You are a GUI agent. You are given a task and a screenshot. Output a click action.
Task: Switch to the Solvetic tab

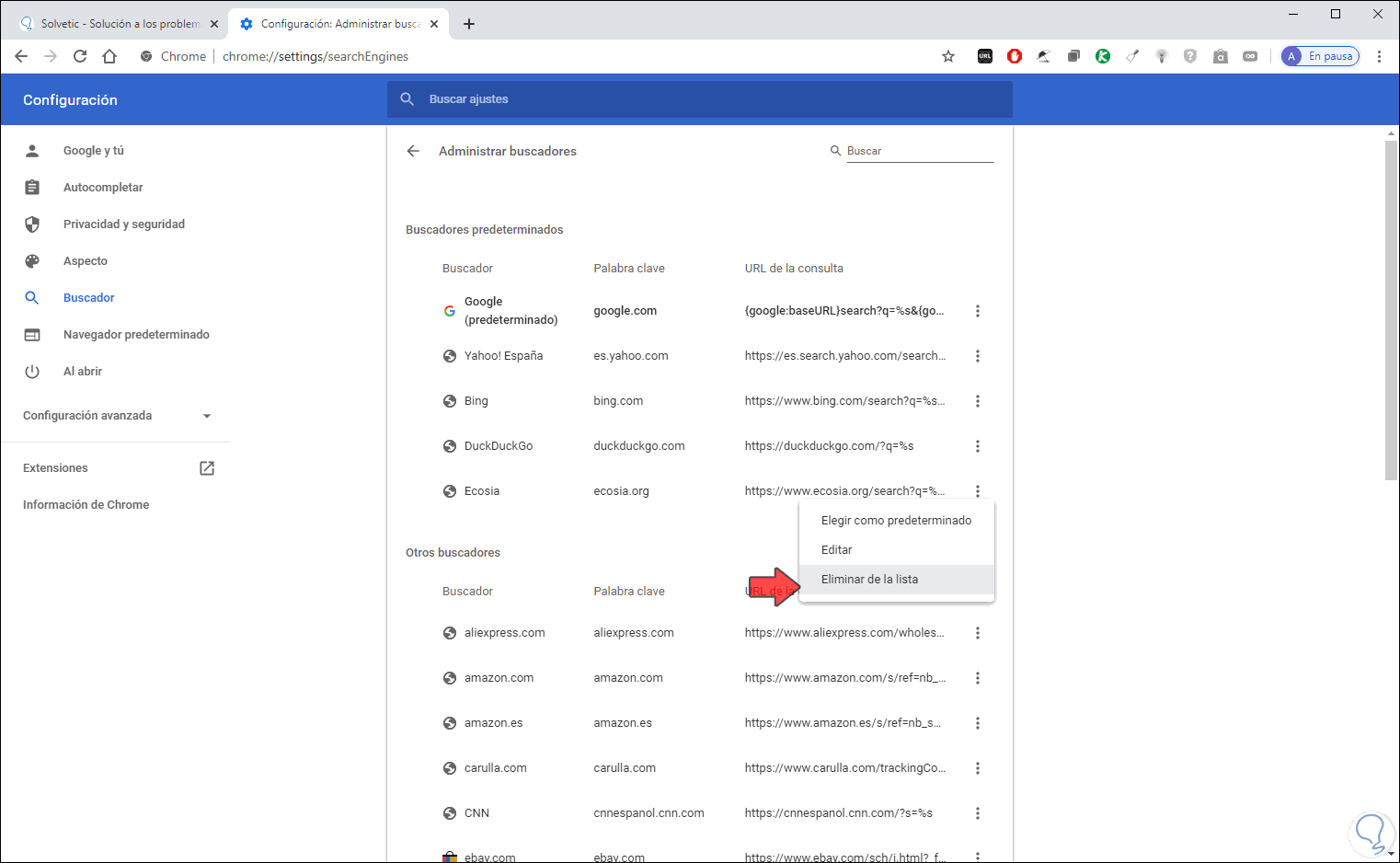tap(119, 24)
